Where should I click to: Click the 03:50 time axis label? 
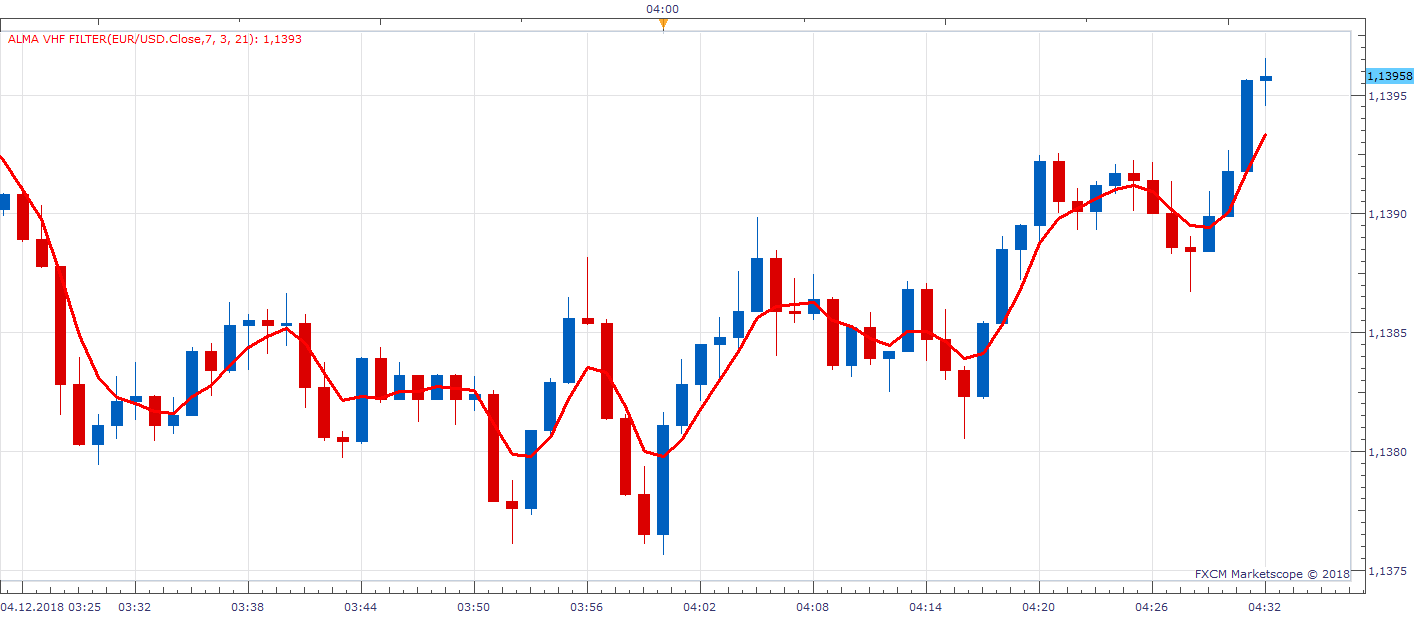(x=473, y=607)
